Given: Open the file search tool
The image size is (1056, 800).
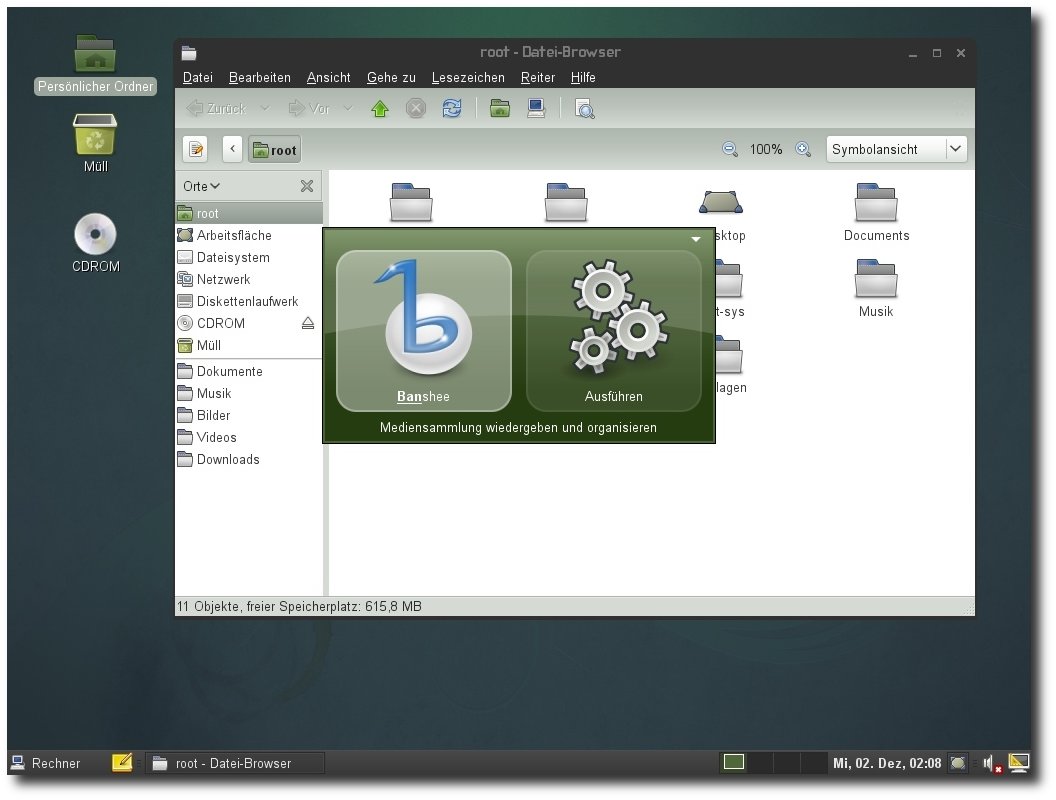Looking at the screenshot, I should point(584,109).
